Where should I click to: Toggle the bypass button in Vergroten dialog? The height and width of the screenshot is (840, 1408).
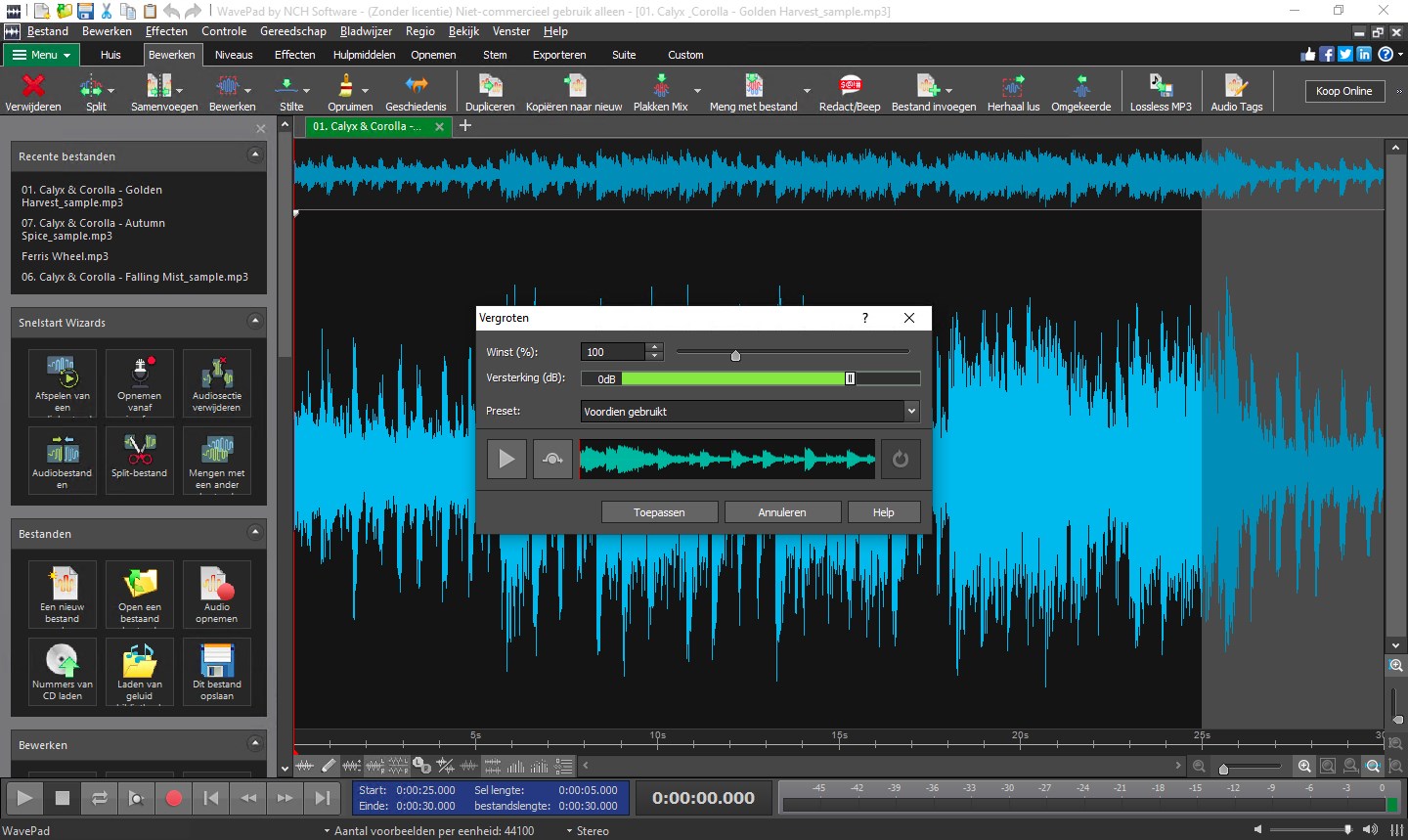[552, 459]
